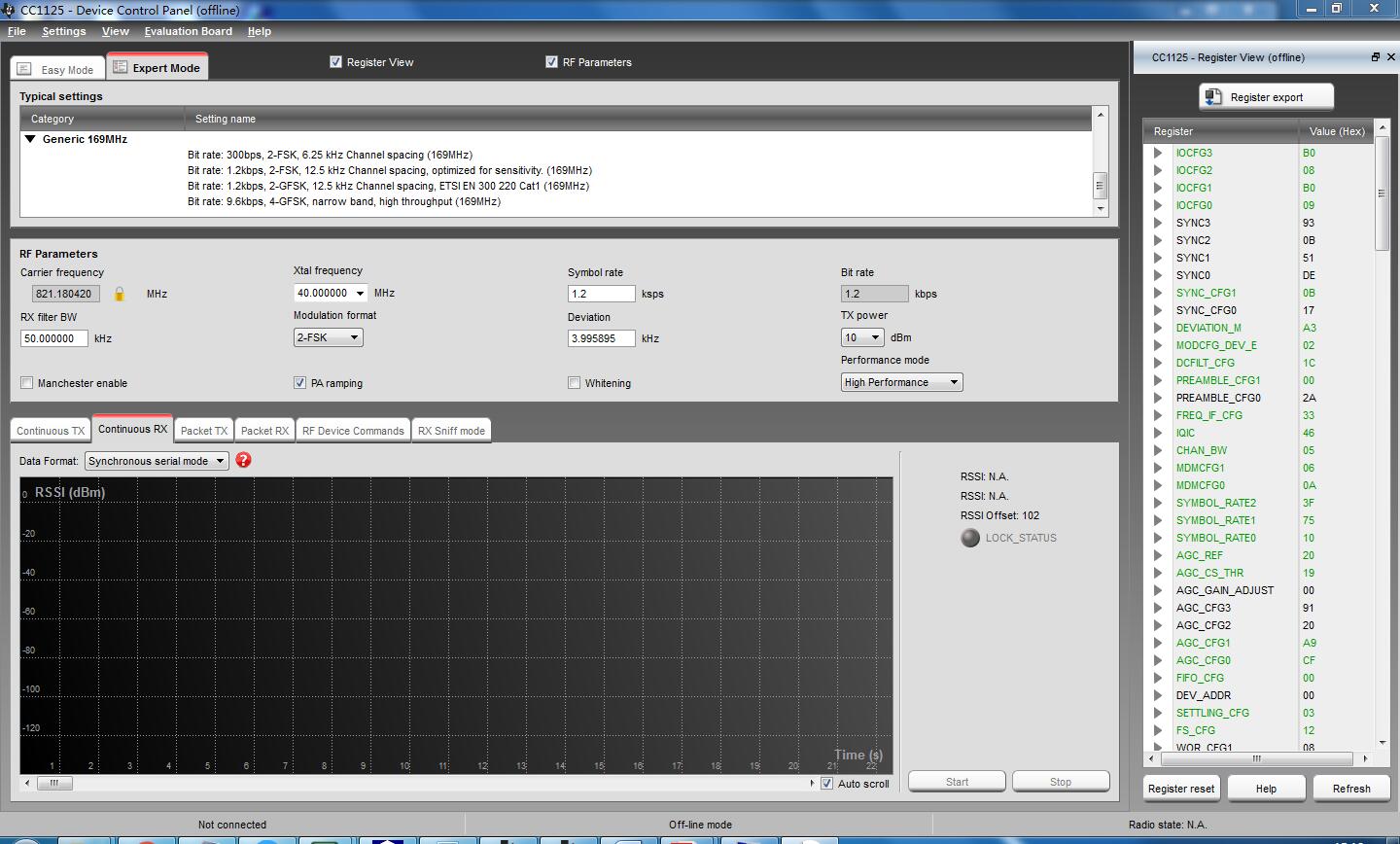Enable Manchester encoding checkbox
The height and width of the screenshot is (844, 1400).
pos(27,383)
